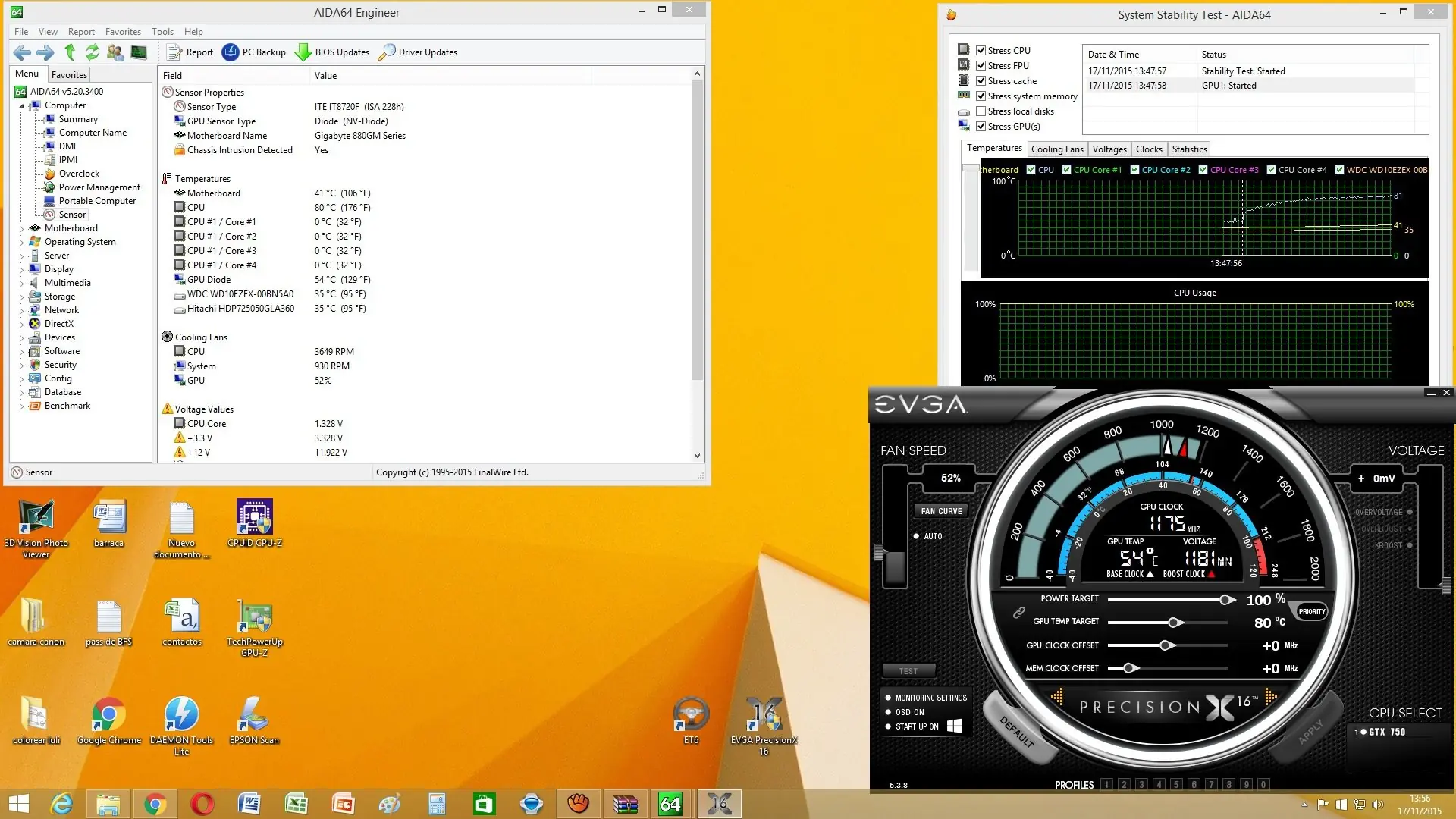Screen dimensions: 1456x819
Task: Open the Report toolbar button
Action: (190, 52)
